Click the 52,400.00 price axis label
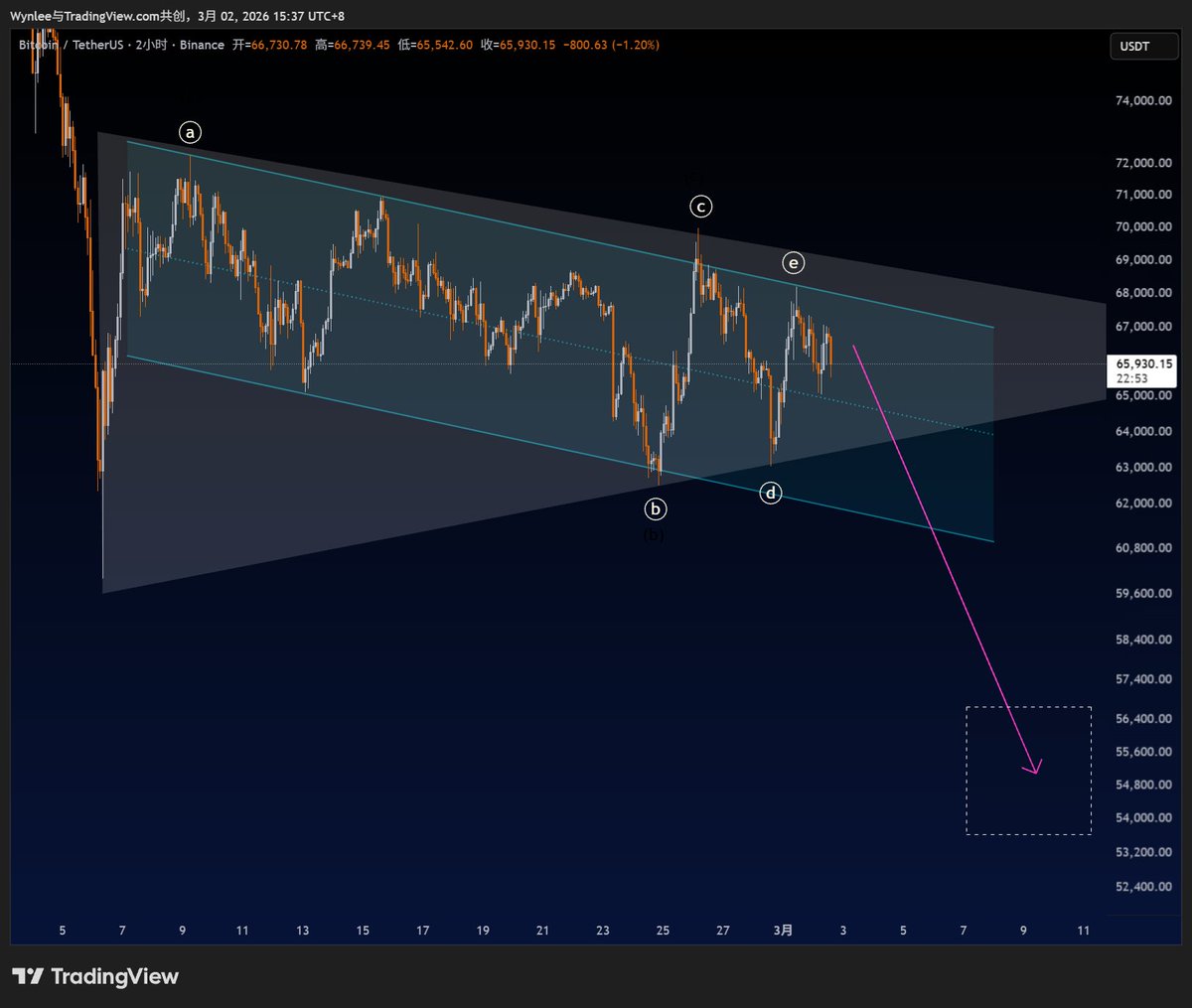 (1143, 887)
